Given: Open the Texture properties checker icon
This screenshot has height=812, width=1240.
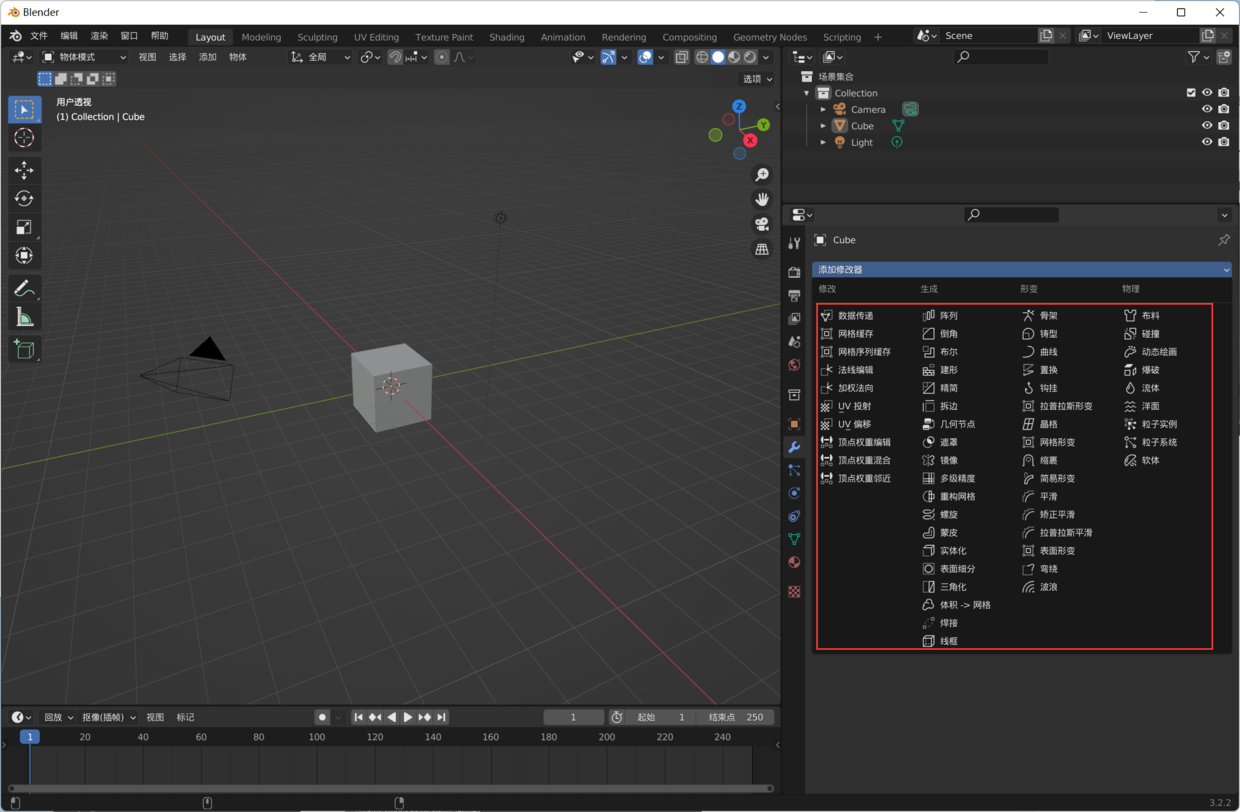Looking at the screenshot, I should pos(794,591).
